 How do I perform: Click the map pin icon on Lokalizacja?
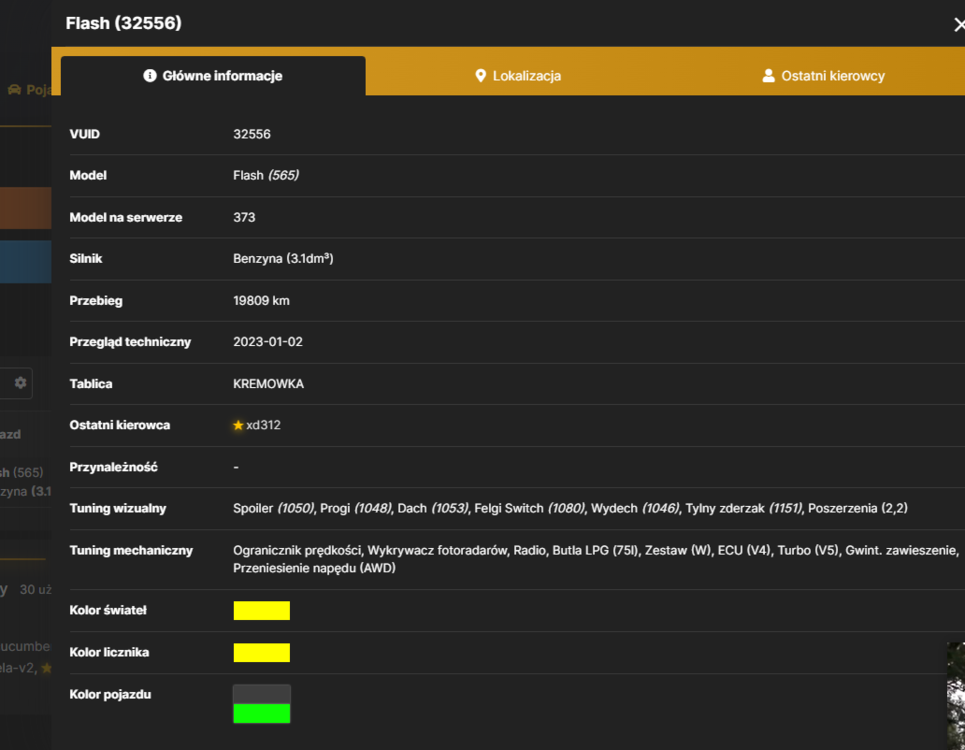[481, 76]
